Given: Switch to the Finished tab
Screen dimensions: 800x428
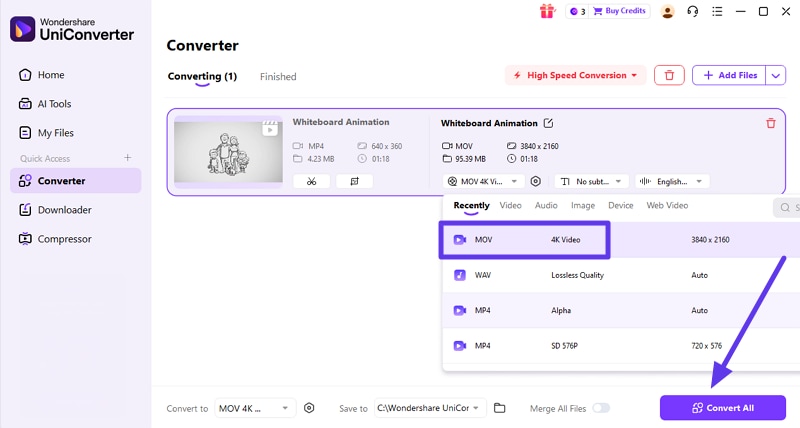Looking at the screenshot, I should (278, 77).
